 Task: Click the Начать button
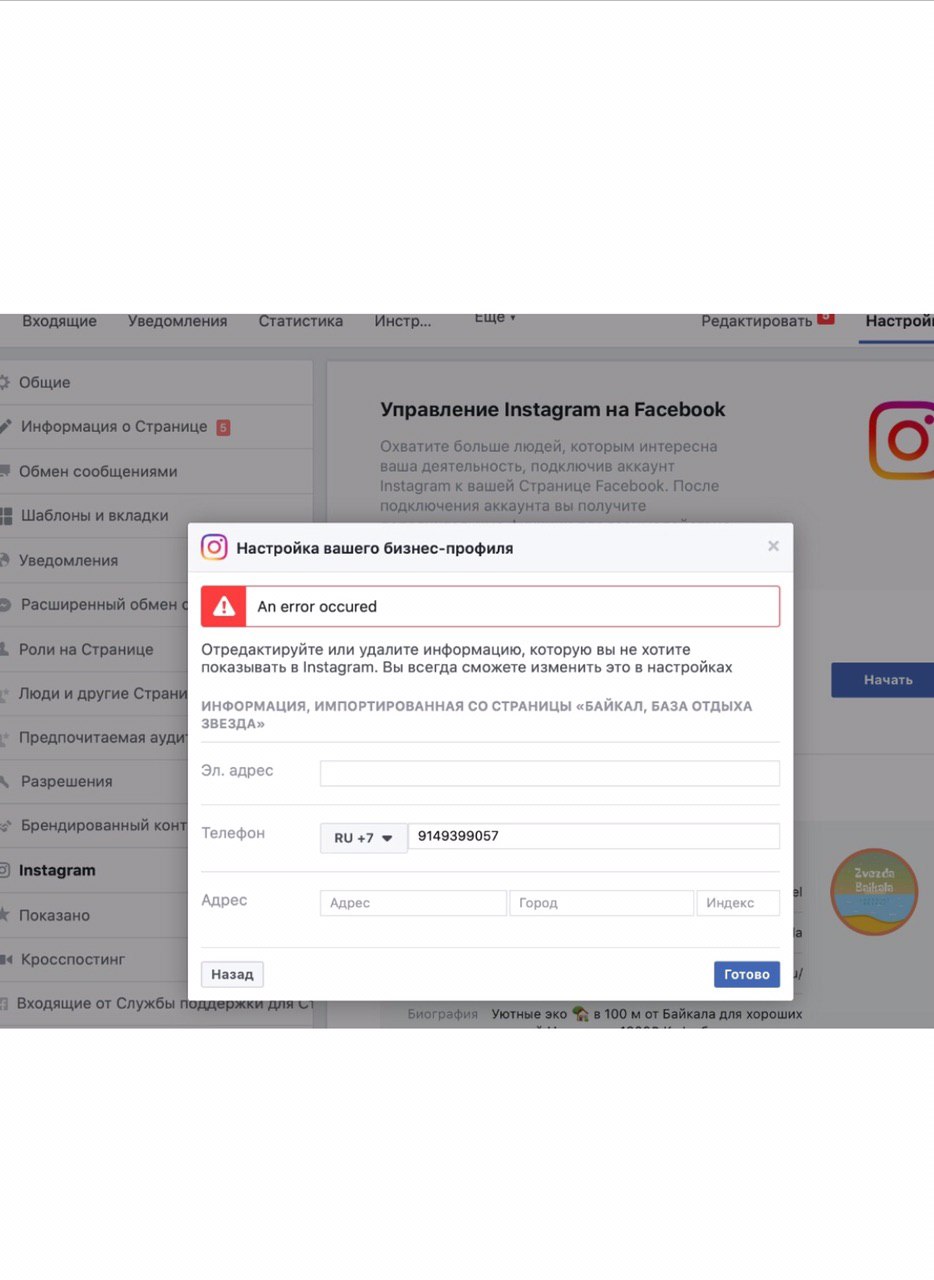point(883,680)
